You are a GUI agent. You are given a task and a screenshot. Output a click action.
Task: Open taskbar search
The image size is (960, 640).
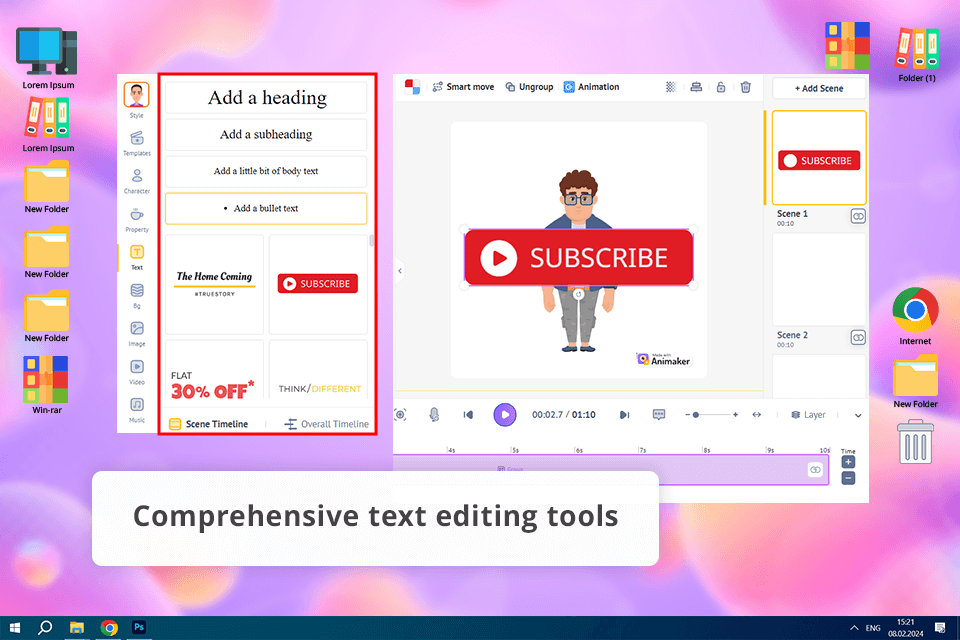[x=45, y=628]
